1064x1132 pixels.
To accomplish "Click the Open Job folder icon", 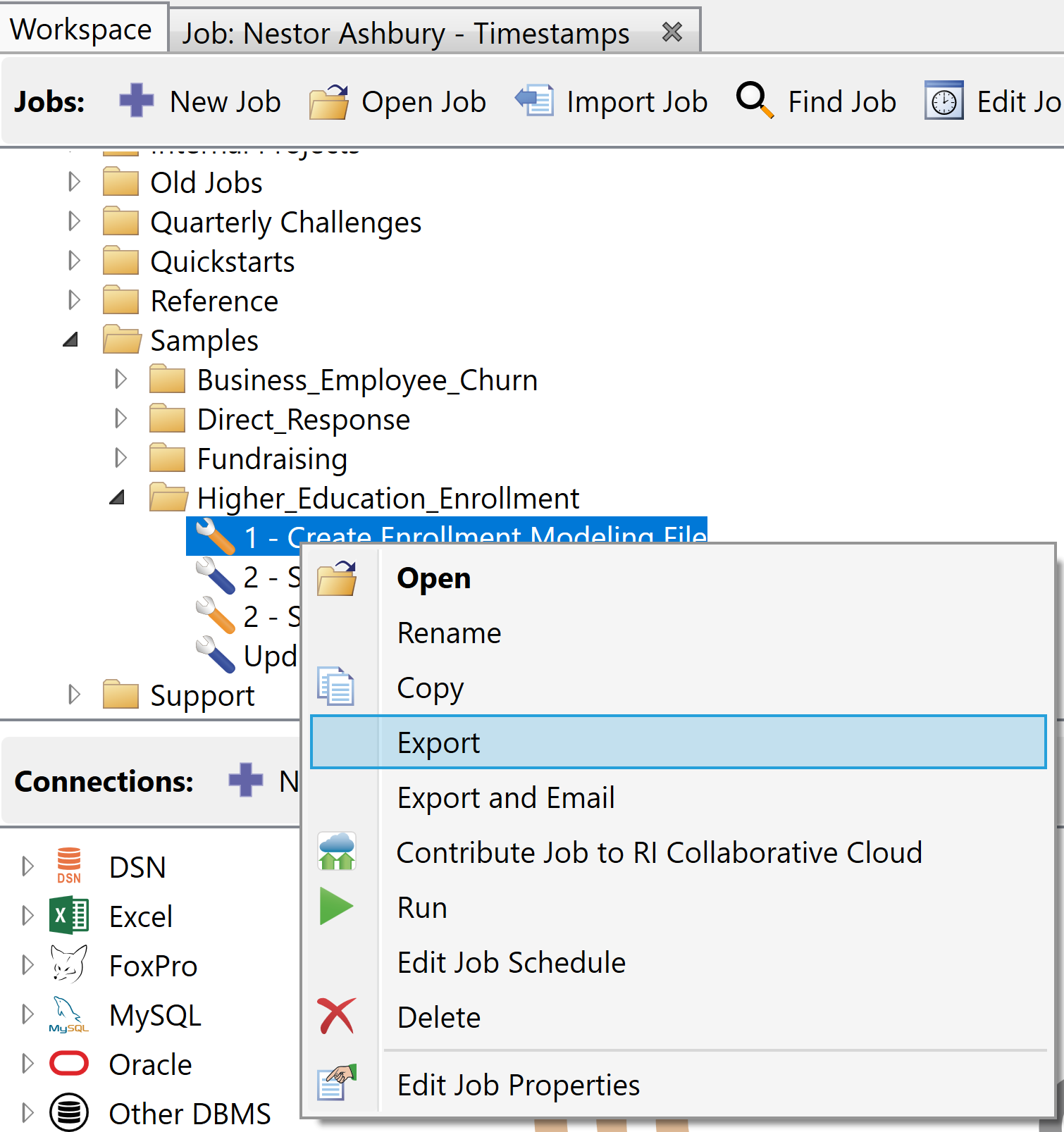I will (x=330, y=101).
